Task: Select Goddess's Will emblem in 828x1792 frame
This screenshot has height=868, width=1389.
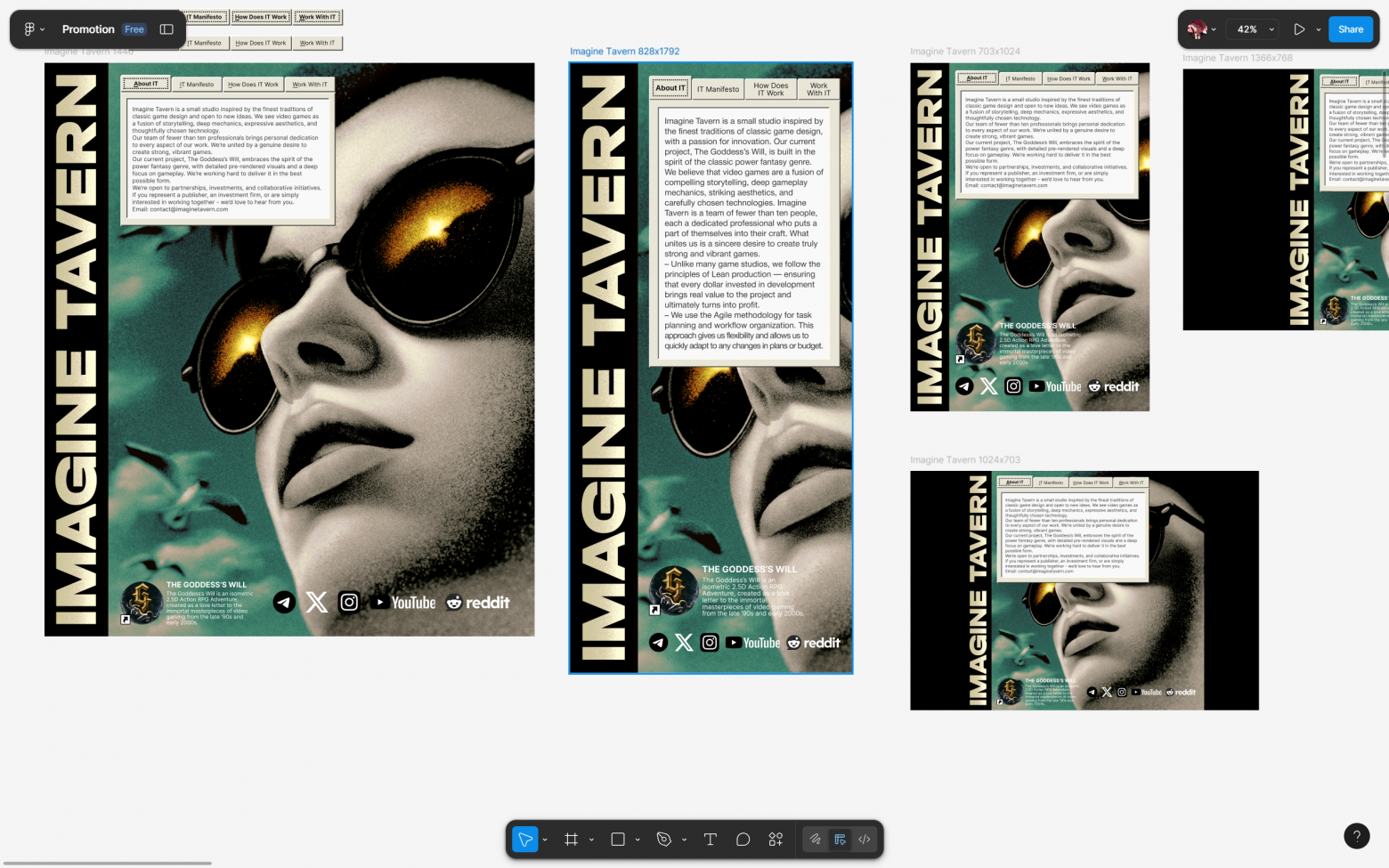Action: click(673, 589)
